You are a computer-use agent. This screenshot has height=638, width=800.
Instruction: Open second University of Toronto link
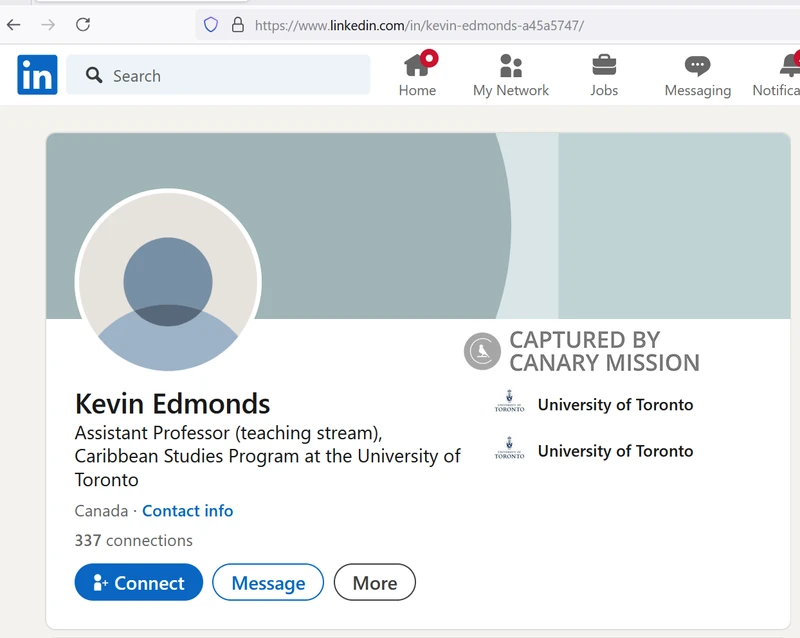click(615, 451)
